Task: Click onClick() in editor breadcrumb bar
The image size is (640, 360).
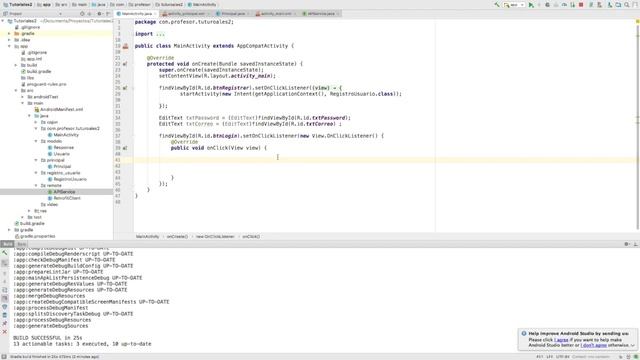Action: [x=251, y=236]
